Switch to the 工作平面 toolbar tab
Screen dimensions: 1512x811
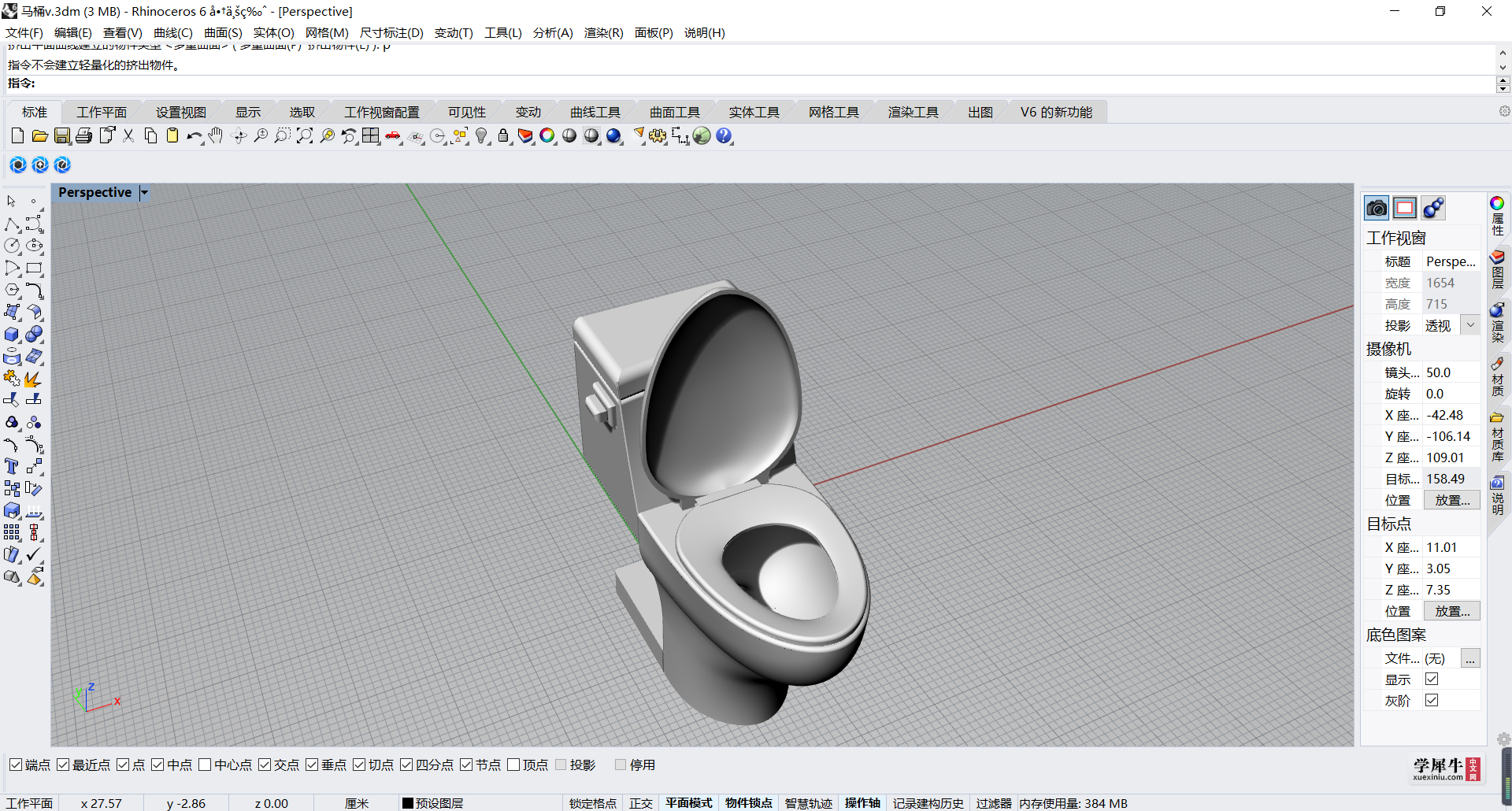[x=102, y=112]
